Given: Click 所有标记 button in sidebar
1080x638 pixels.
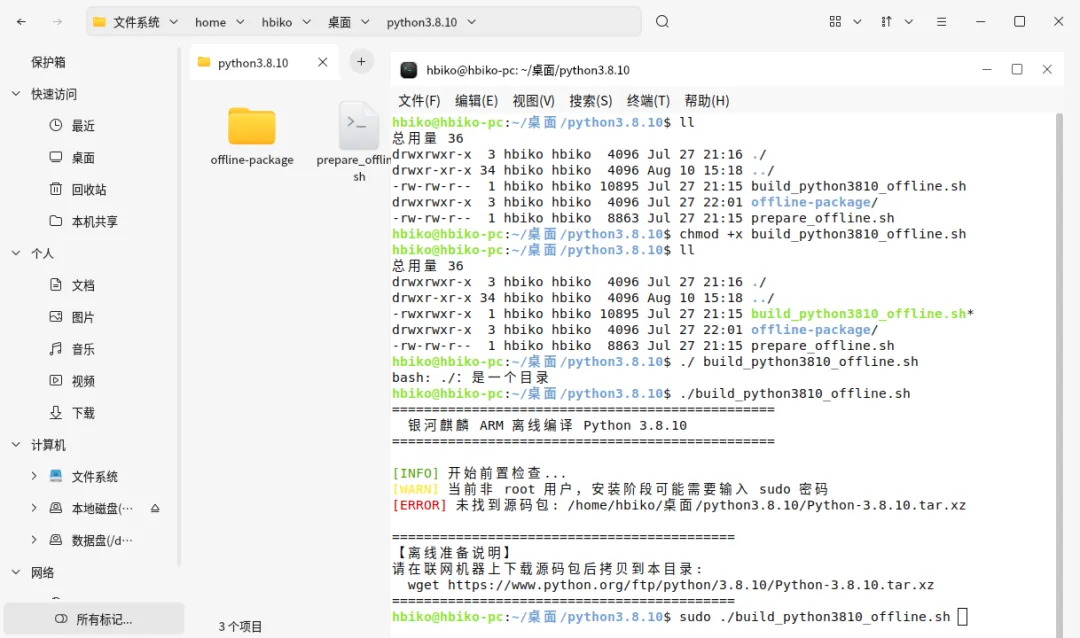Looking at the screenshot, I should [94, 619].
